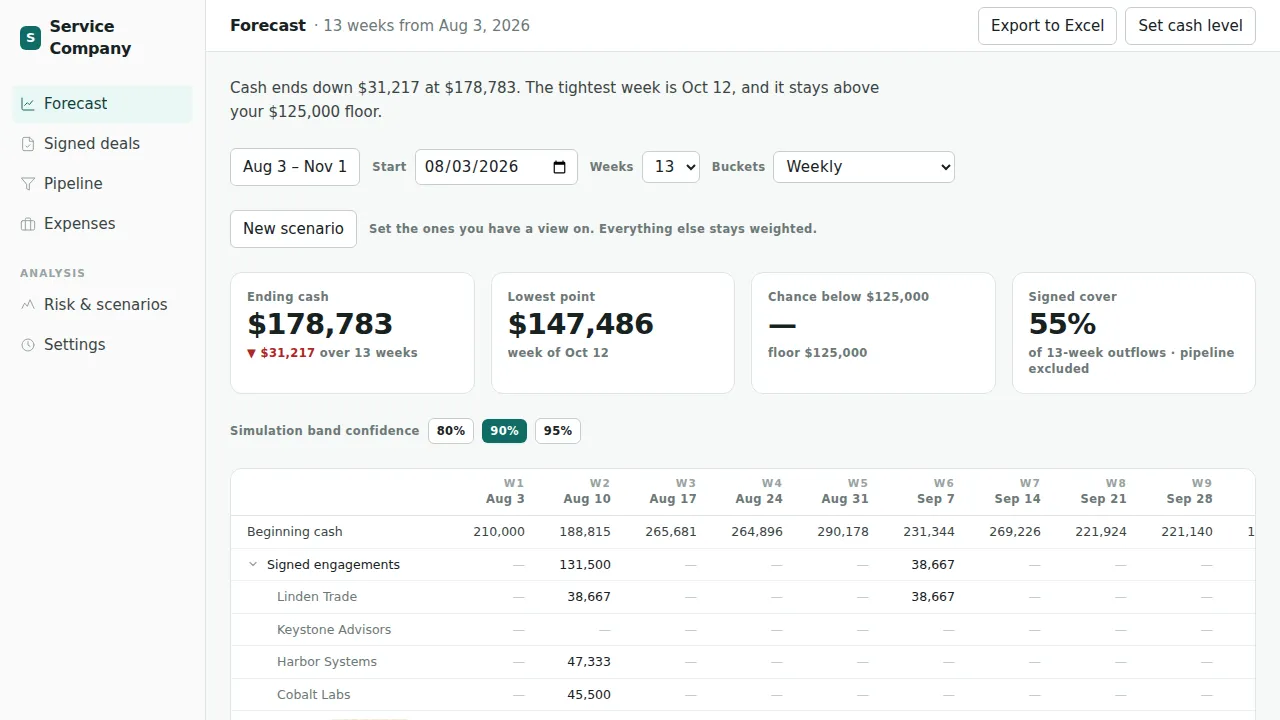Click the Service Company logo icon

(30, 38)
